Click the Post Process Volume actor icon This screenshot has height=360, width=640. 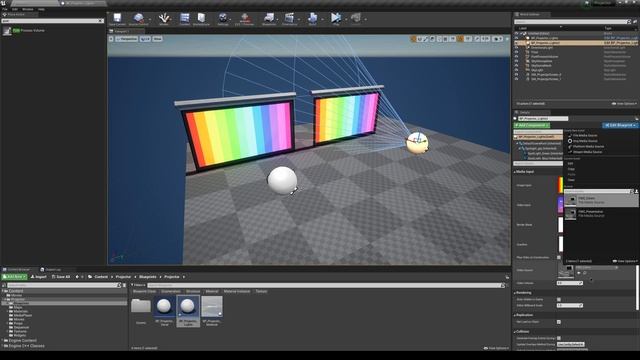[x=7, y=31]
